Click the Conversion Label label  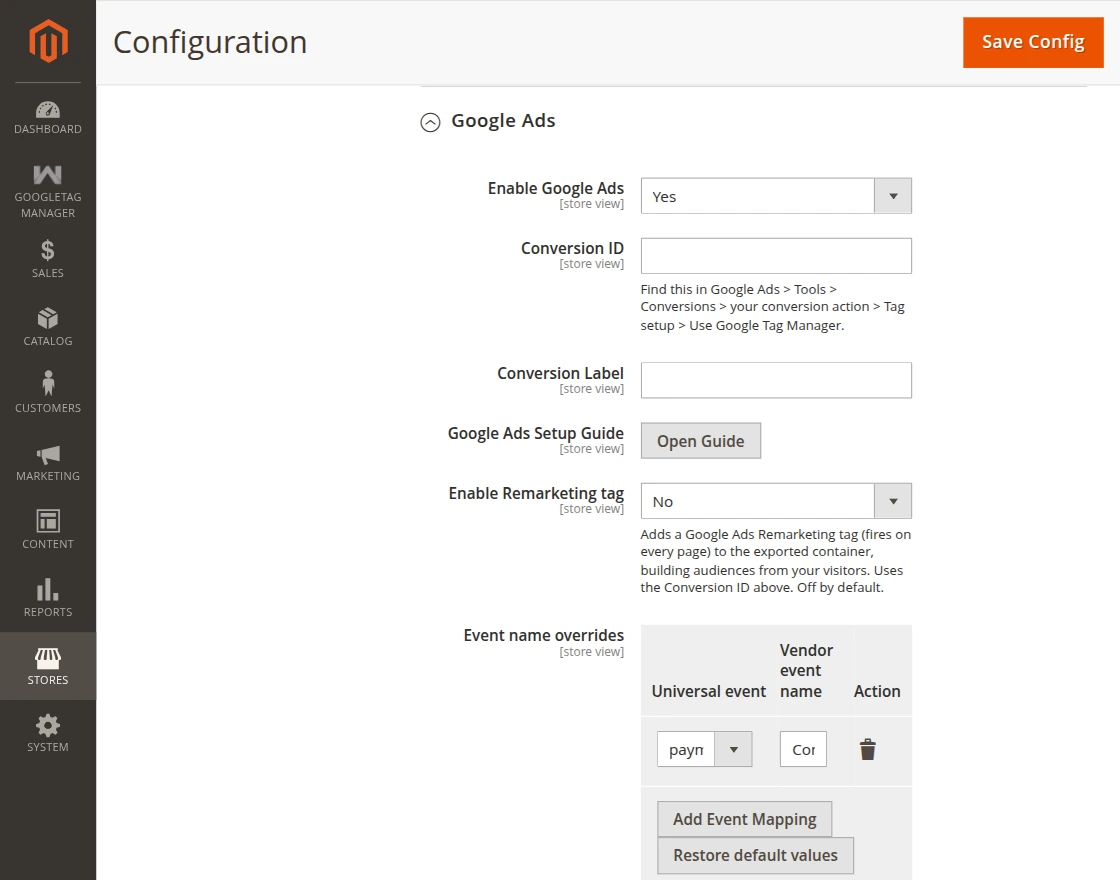coord(560,373)
